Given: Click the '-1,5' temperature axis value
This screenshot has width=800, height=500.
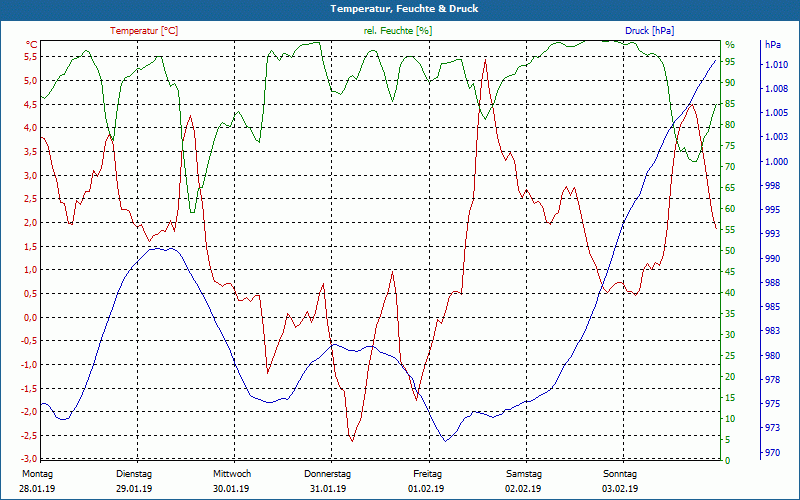Looking at the screenshot, I should pos(30,388).
